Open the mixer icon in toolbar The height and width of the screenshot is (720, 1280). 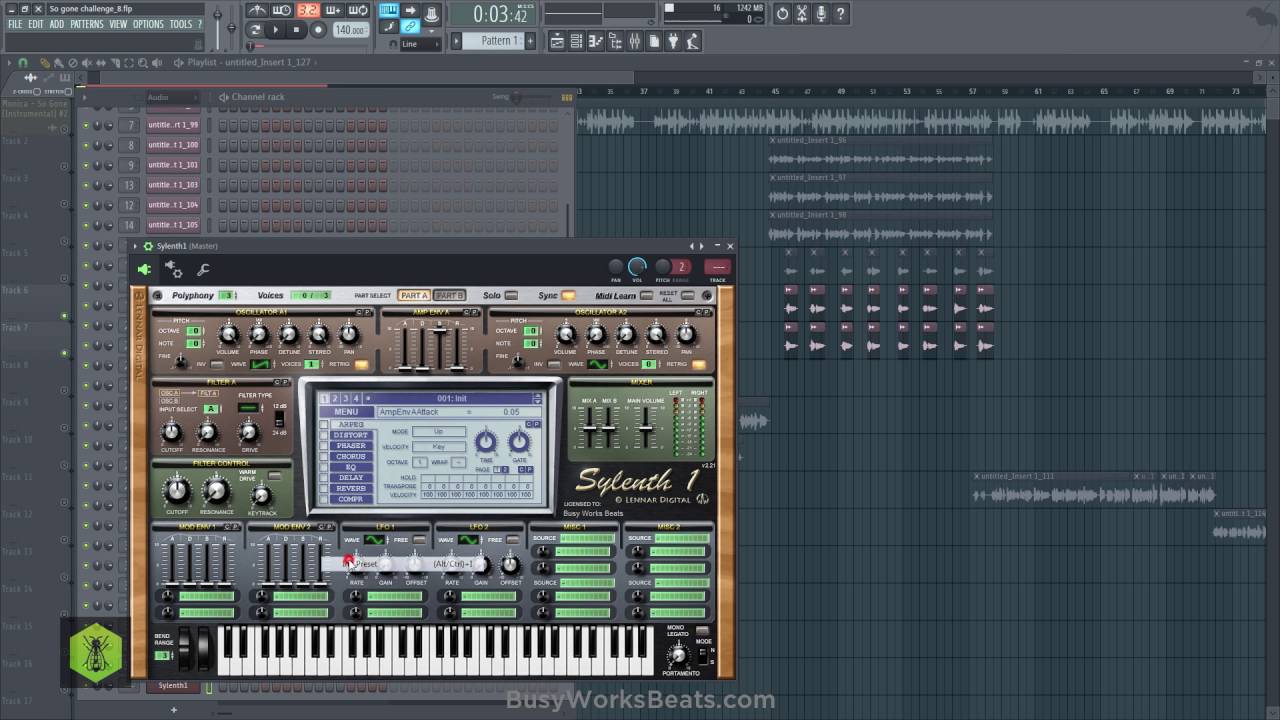634,41
